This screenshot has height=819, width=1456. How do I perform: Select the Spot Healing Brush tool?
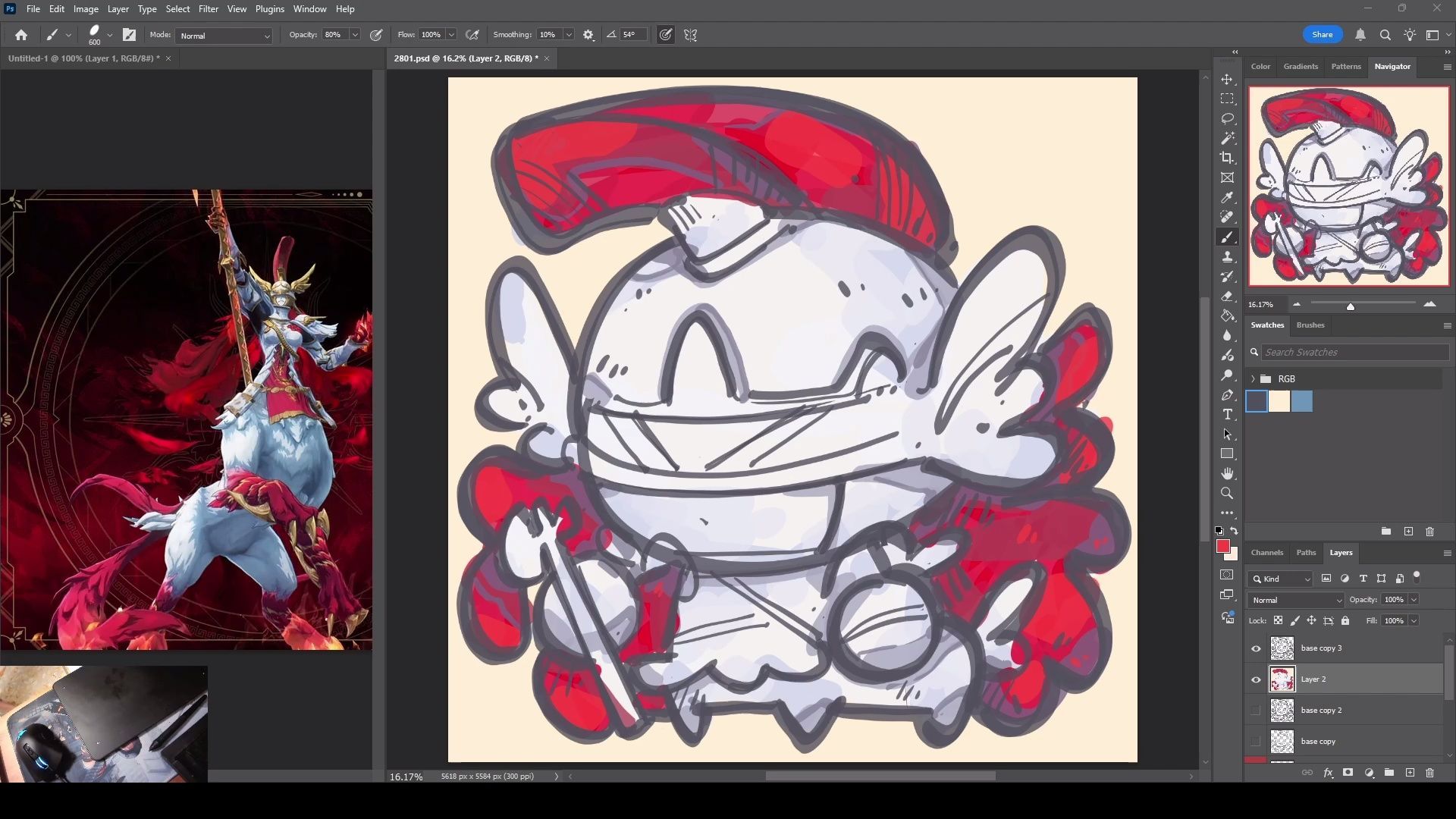[x=1227, y=218]
